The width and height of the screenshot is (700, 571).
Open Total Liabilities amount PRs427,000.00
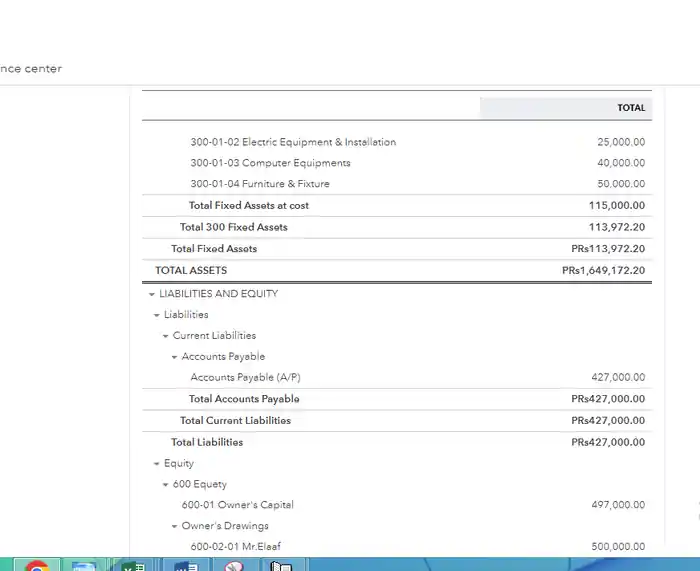(608, 442)
